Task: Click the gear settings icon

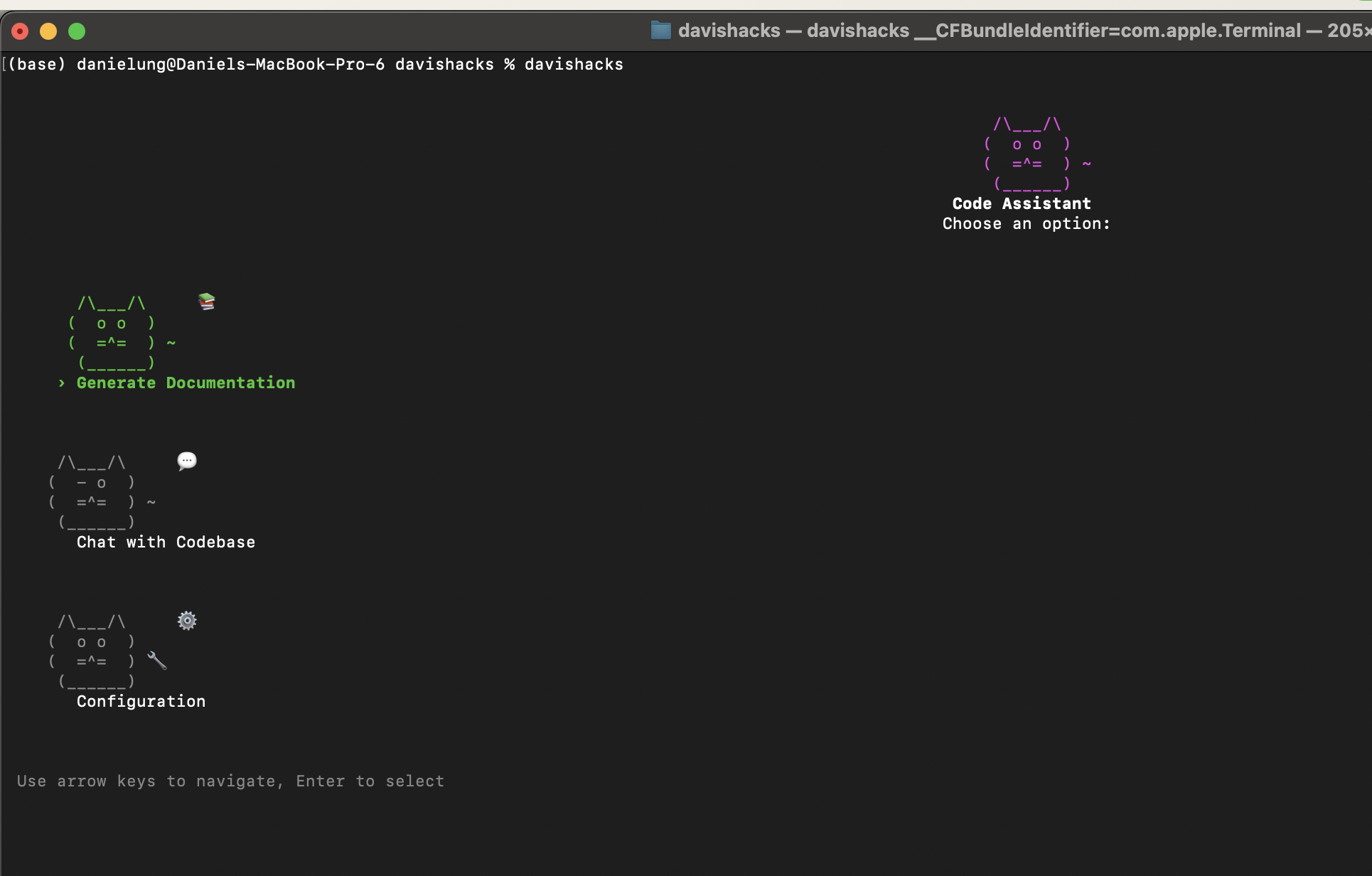Action: point(186,621)
